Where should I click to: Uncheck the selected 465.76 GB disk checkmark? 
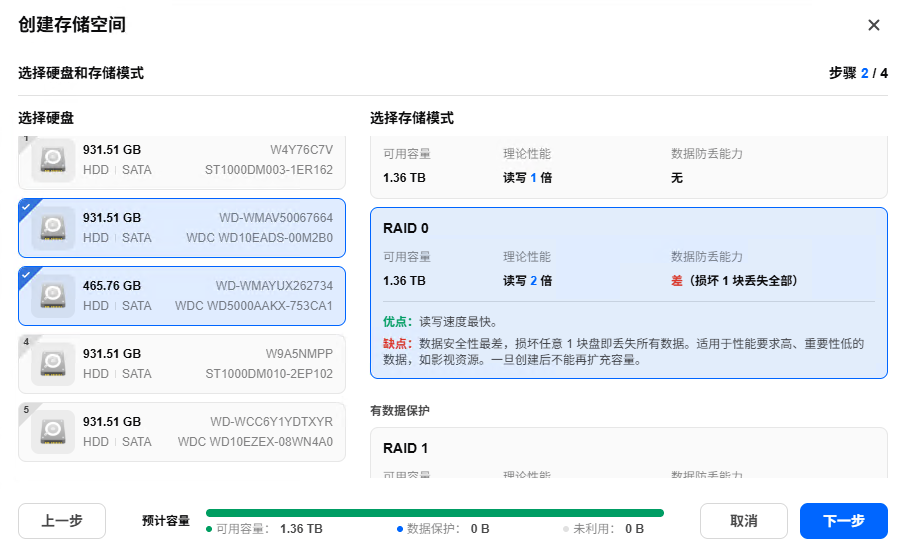pos(26,274)
